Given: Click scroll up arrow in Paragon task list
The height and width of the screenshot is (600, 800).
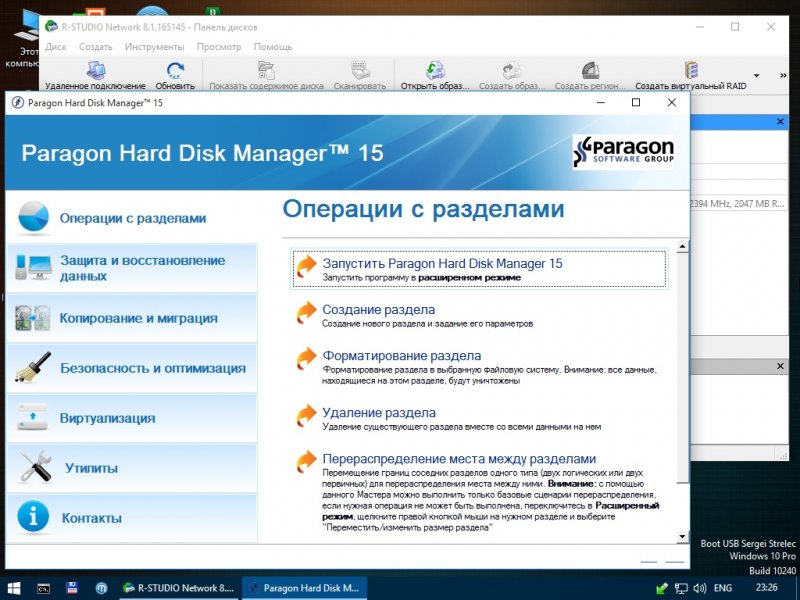Looking at the screenshot, I should pyautogui.click(x=682, y=247).
